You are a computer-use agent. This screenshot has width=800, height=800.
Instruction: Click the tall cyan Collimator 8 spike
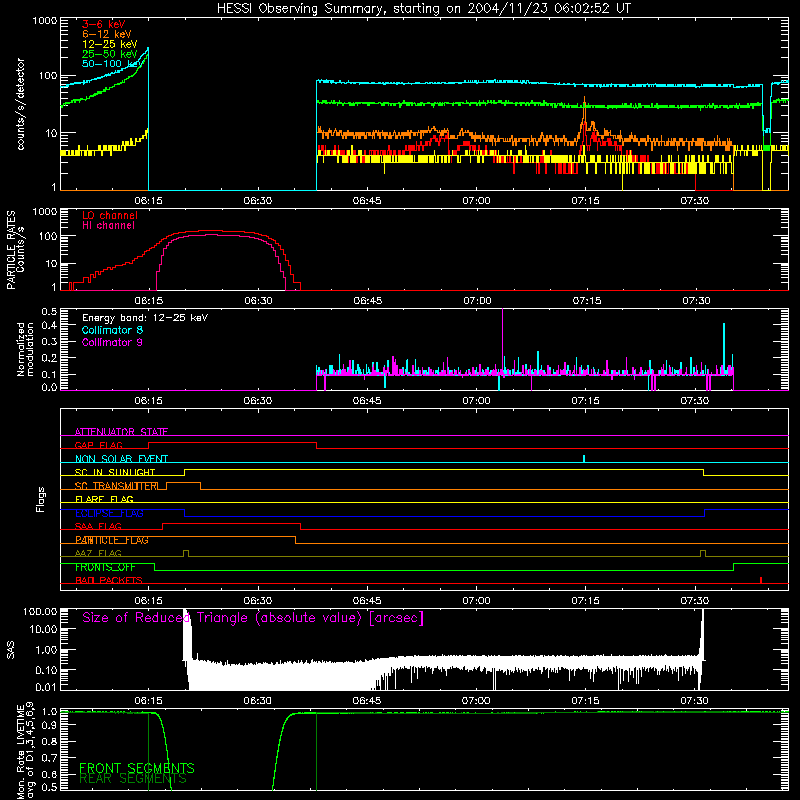[723, 347]
